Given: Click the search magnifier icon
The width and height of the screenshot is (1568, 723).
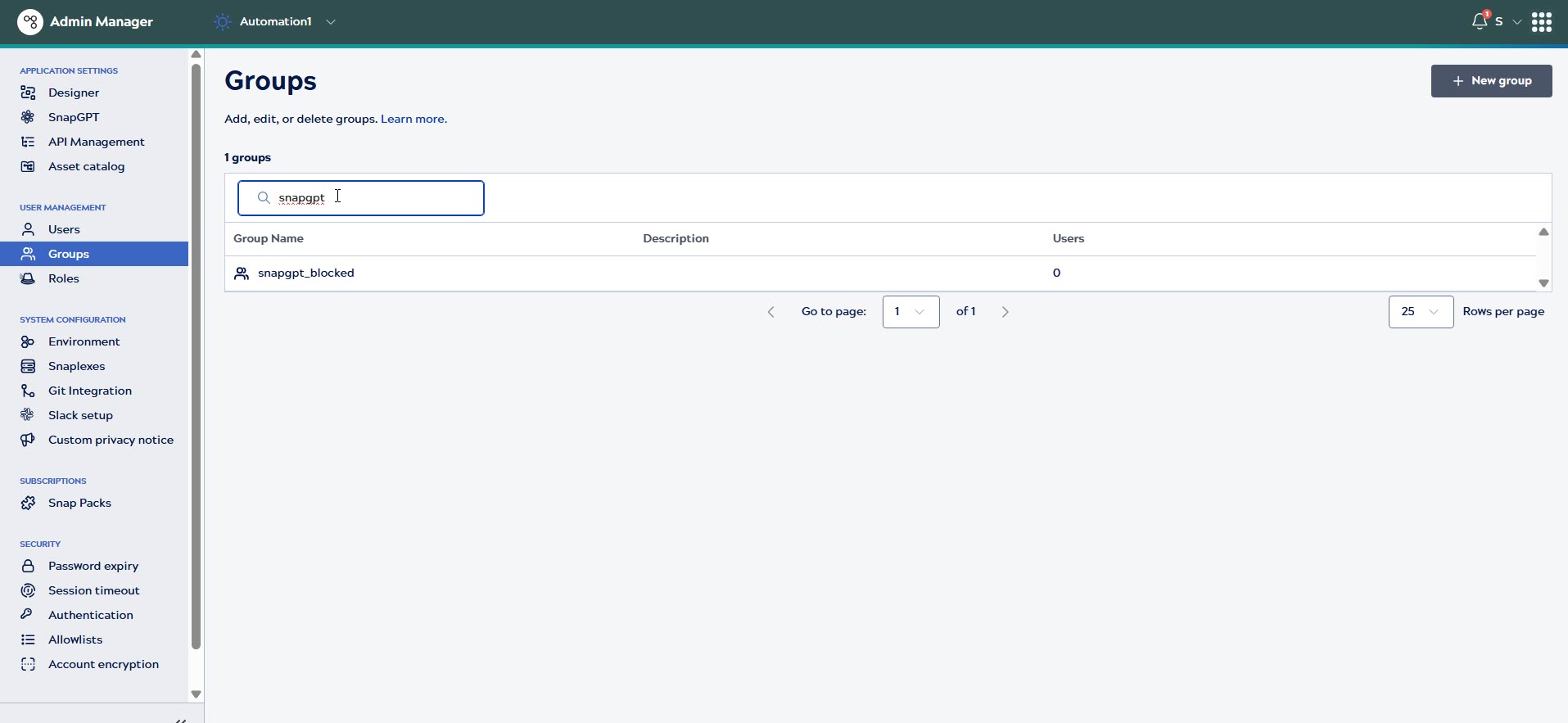Looking at the screenshot, I should click(x=264, y=197).
